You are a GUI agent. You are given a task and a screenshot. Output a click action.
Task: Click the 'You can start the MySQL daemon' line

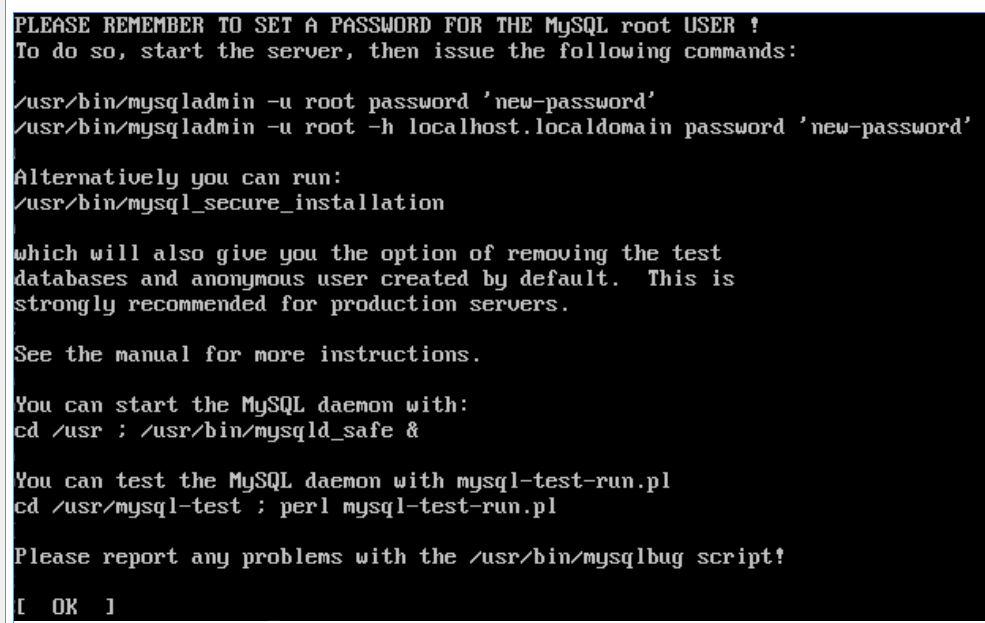click(x=241, y=405)
